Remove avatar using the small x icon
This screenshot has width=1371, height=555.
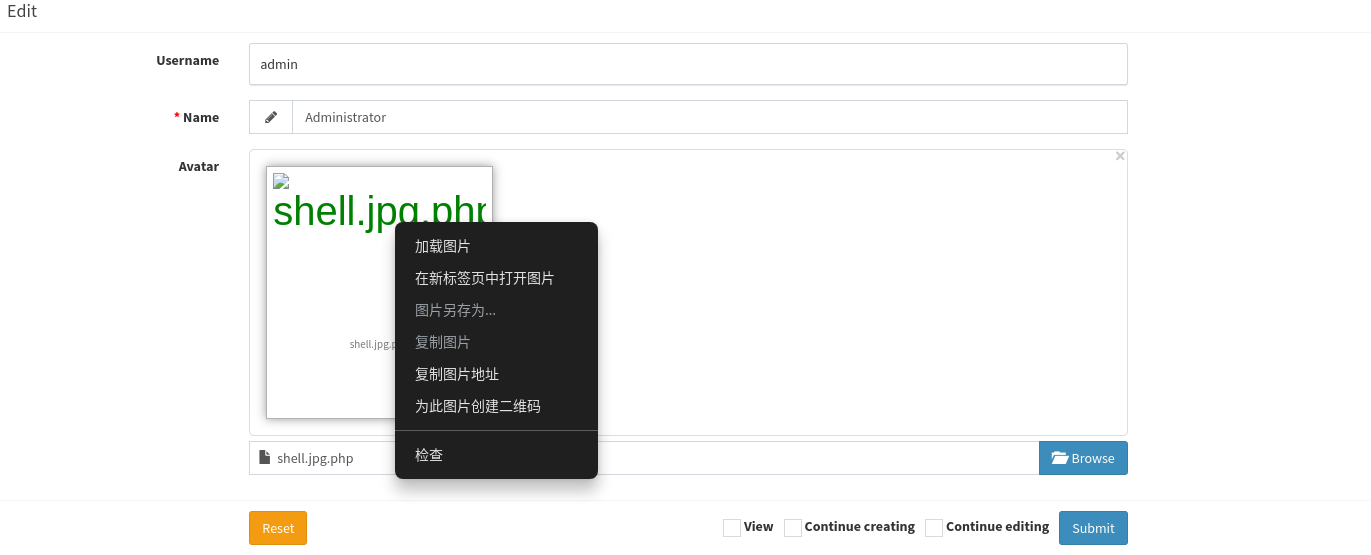(x=1120, y=156)
